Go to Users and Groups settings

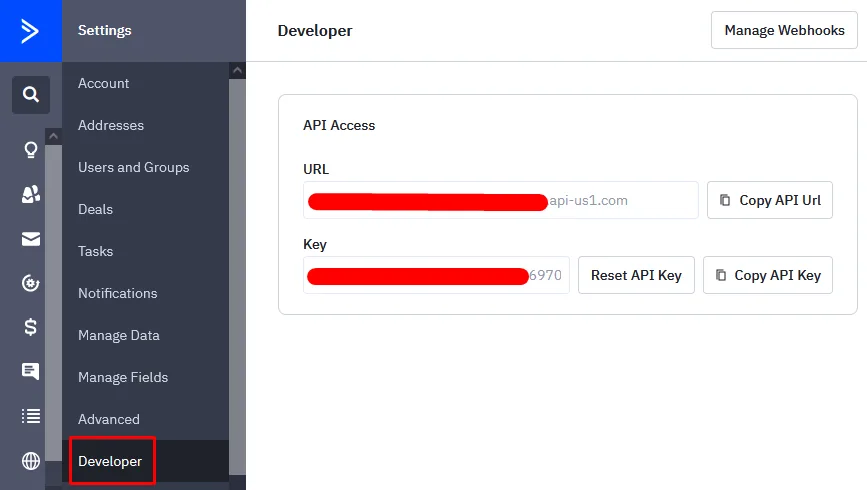pyautogui.click(x=133, y=167)
